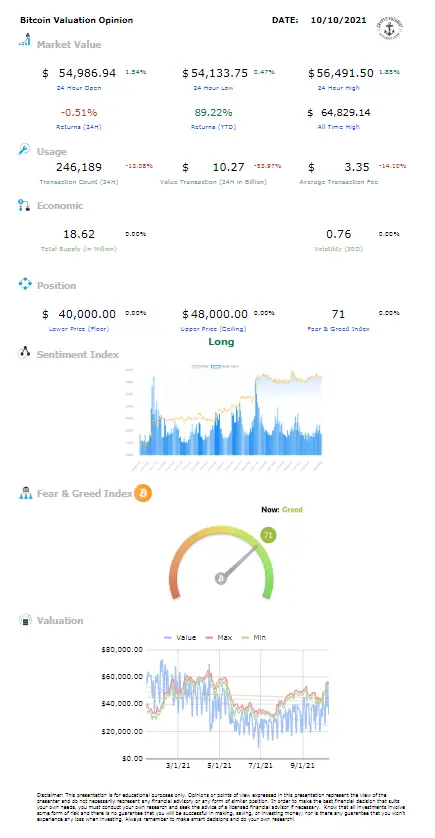Click the Disclaimer paragraph

pos(221,807)
